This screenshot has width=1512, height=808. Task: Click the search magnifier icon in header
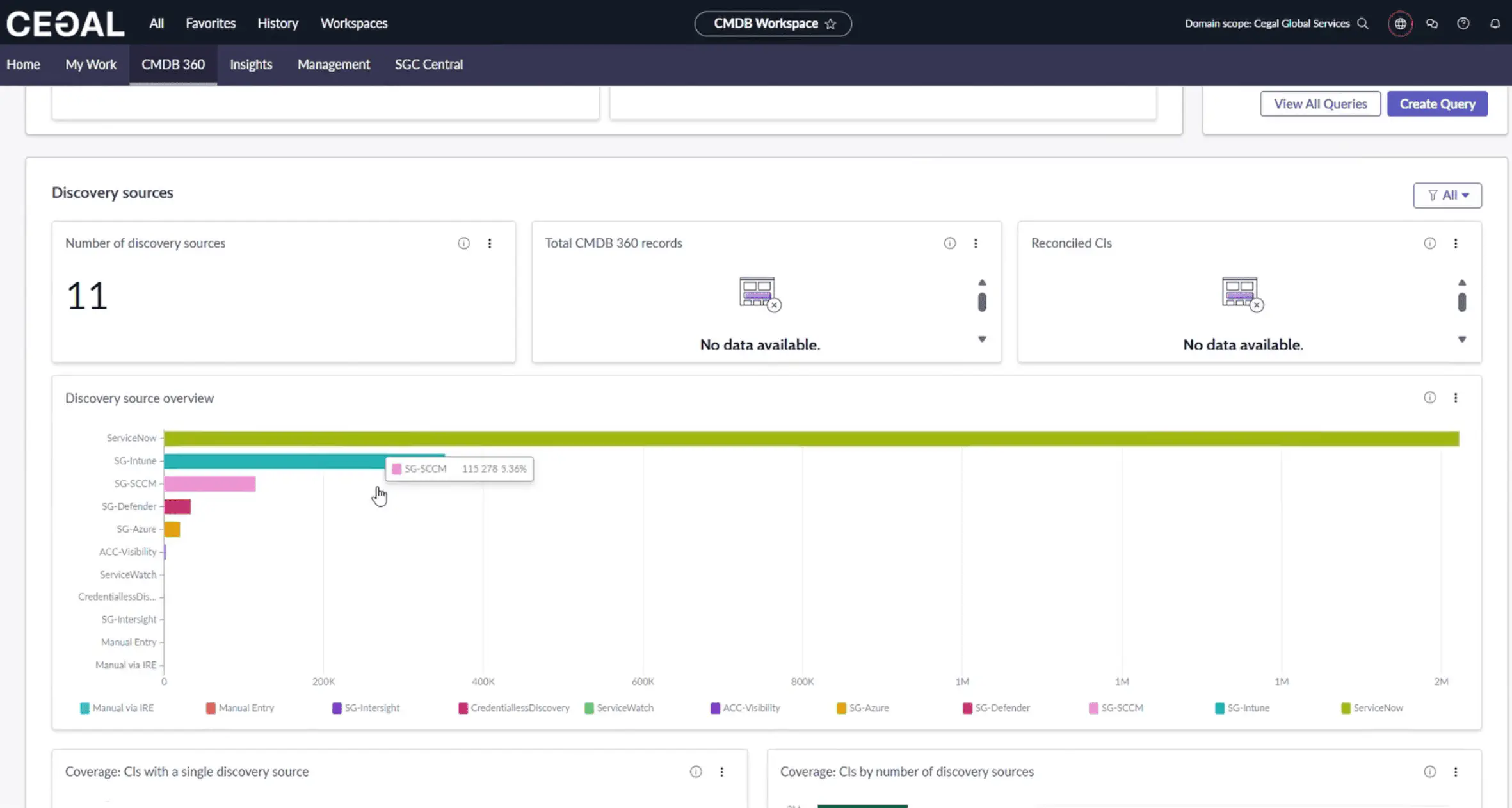(1363, 24)
